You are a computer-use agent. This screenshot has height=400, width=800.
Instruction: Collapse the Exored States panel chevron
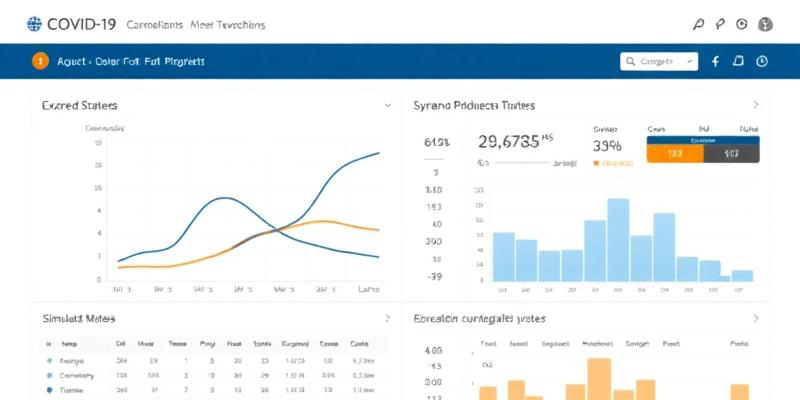[388, 105]
